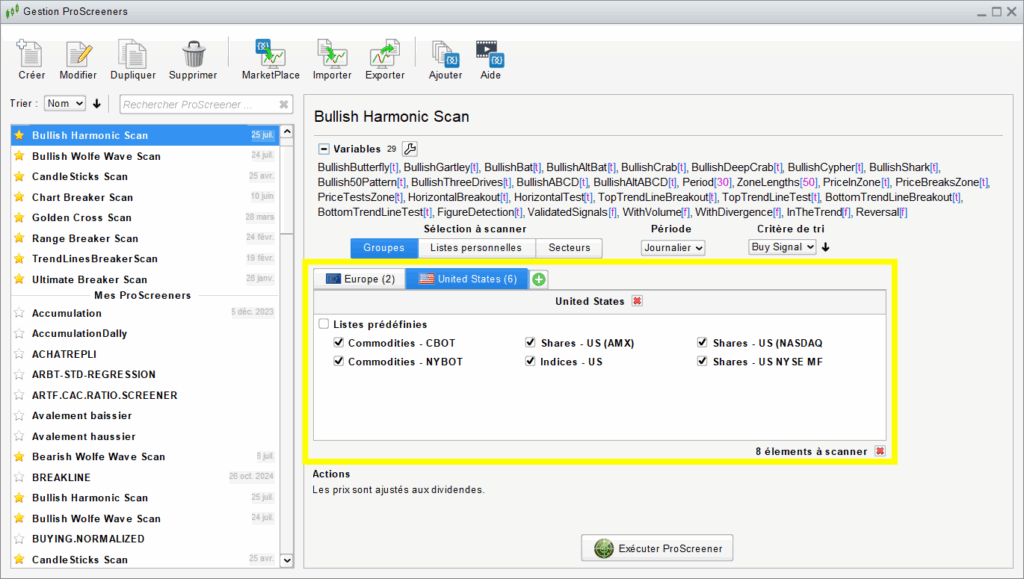
Task: Click the green plus add-group icon
Action: coord(539,279)
